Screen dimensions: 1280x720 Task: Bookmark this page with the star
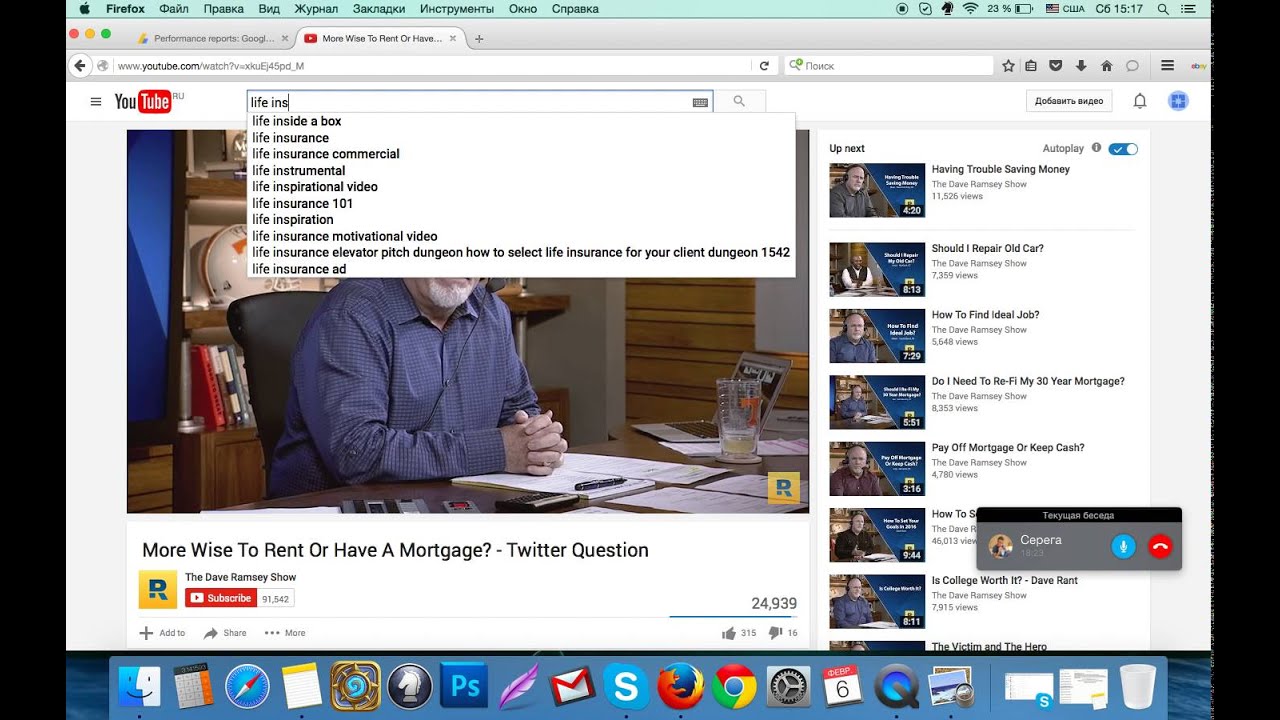(1008, 66)
